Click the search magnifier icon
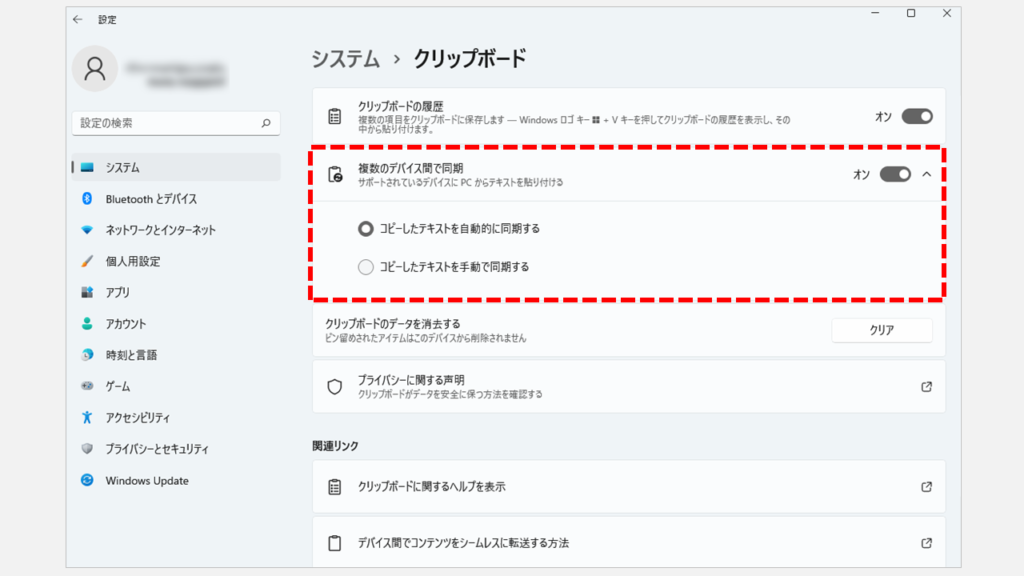The width and height of the screenshot is (1024, 576). click(266, 123)
